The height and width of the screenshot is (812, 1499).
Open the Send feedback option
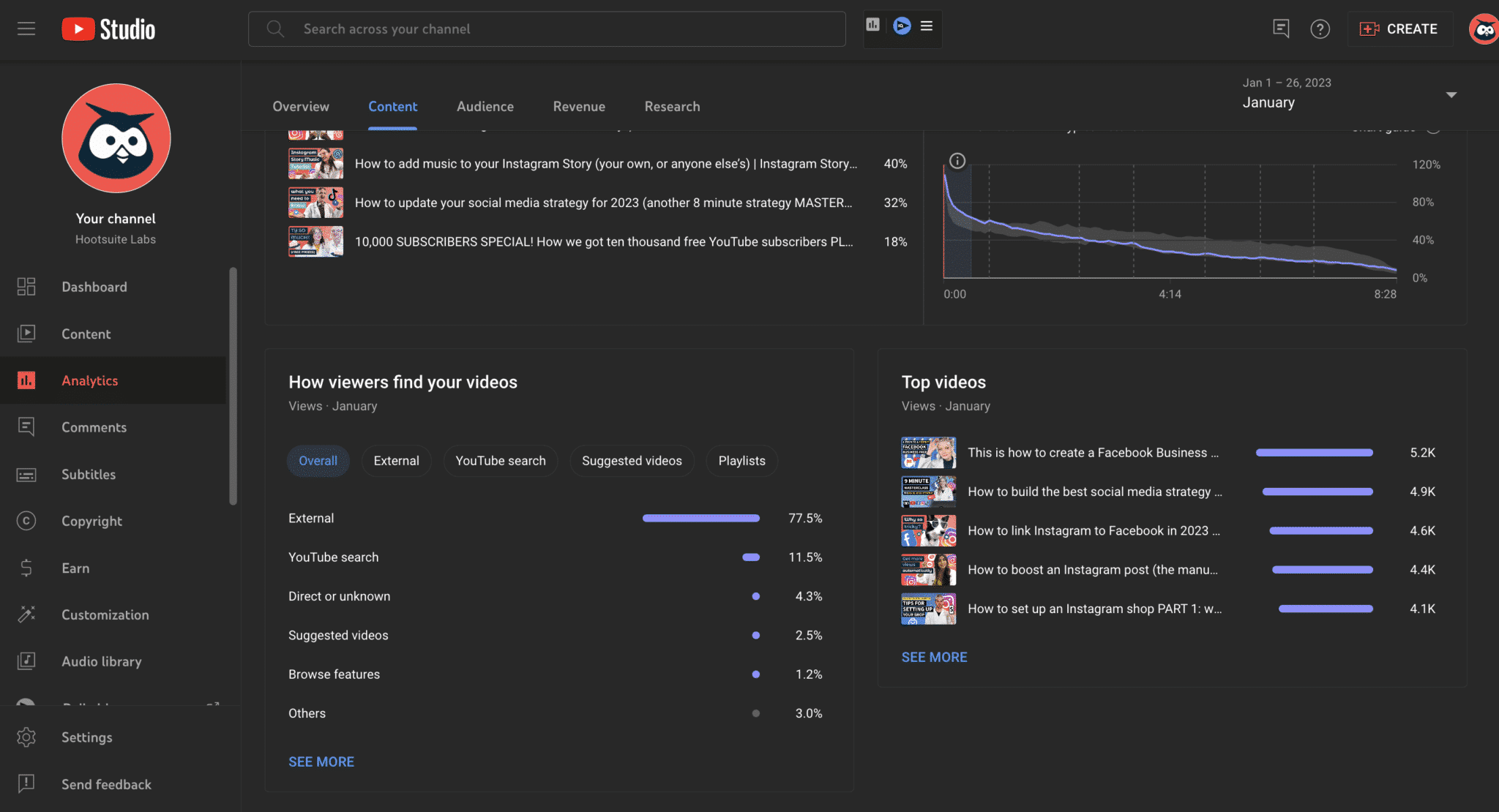point(106,783)
